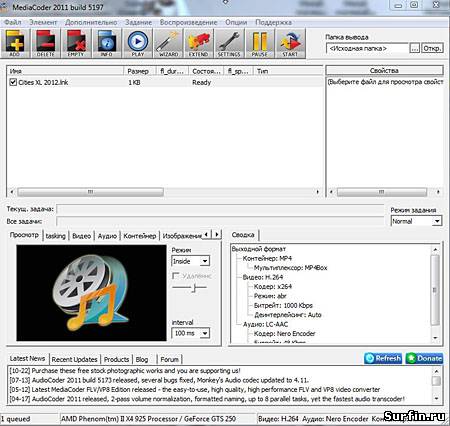Viewport: 450px width, 426px height.
Task: Open the SETTINGS wrench icon
Action: click(x=229, y=44)
